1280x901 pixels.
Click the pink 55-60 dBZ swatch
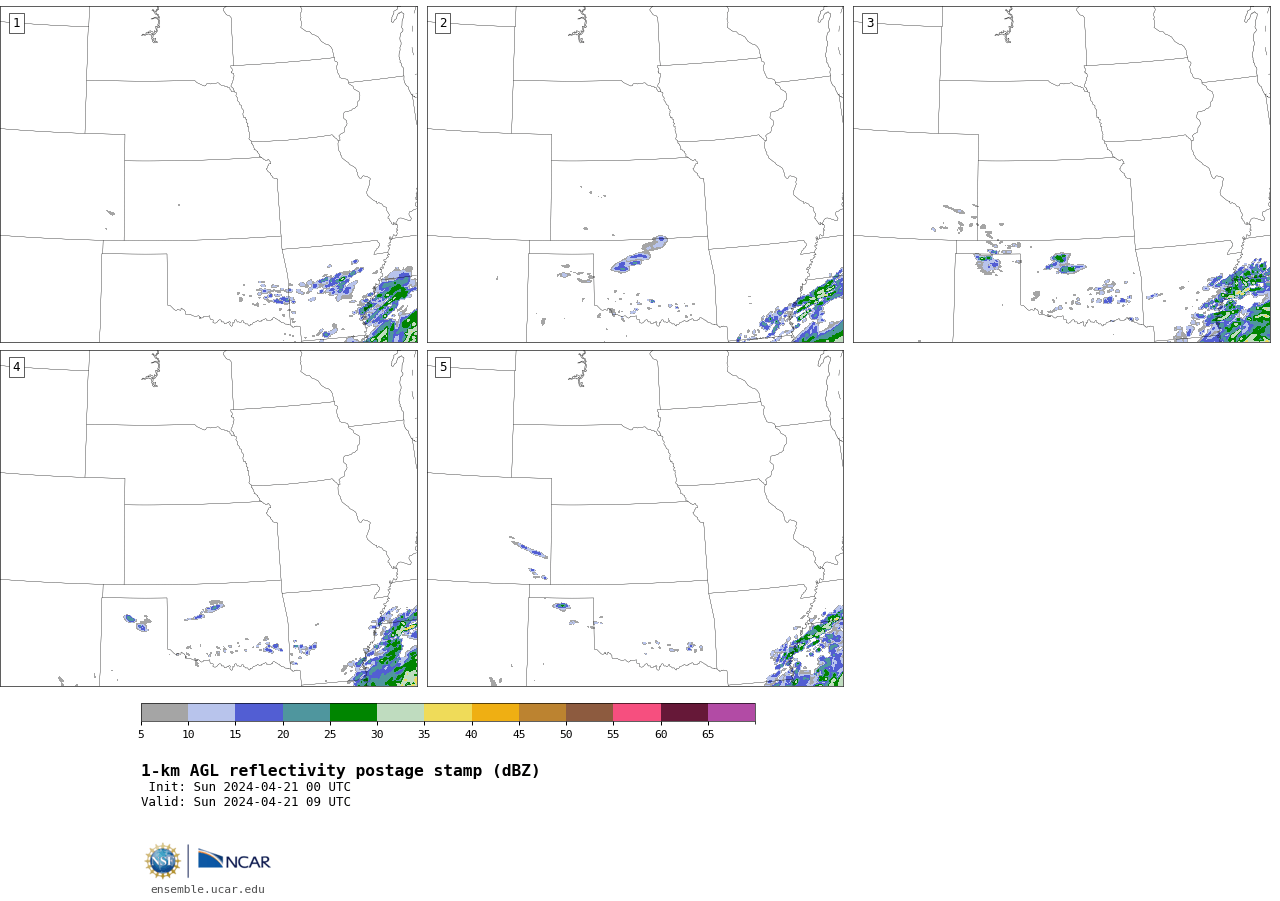637,713
